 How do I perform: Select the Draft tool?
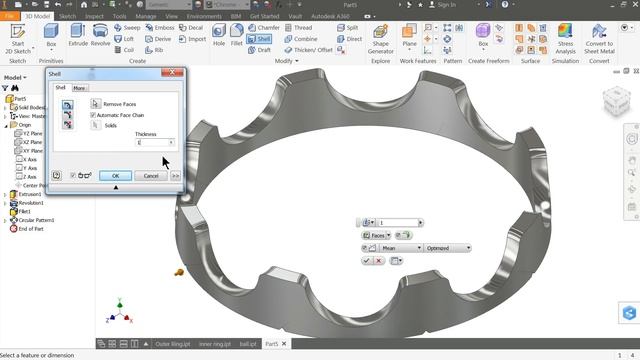click(259, 50)
